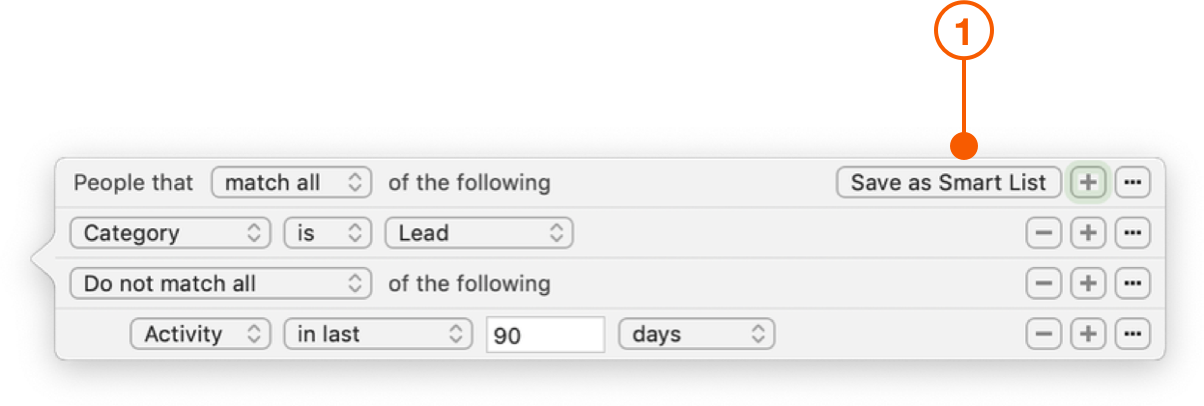Remove the Category is Lead rule with minus
1204x406 pixels.
pos(1043,233)
